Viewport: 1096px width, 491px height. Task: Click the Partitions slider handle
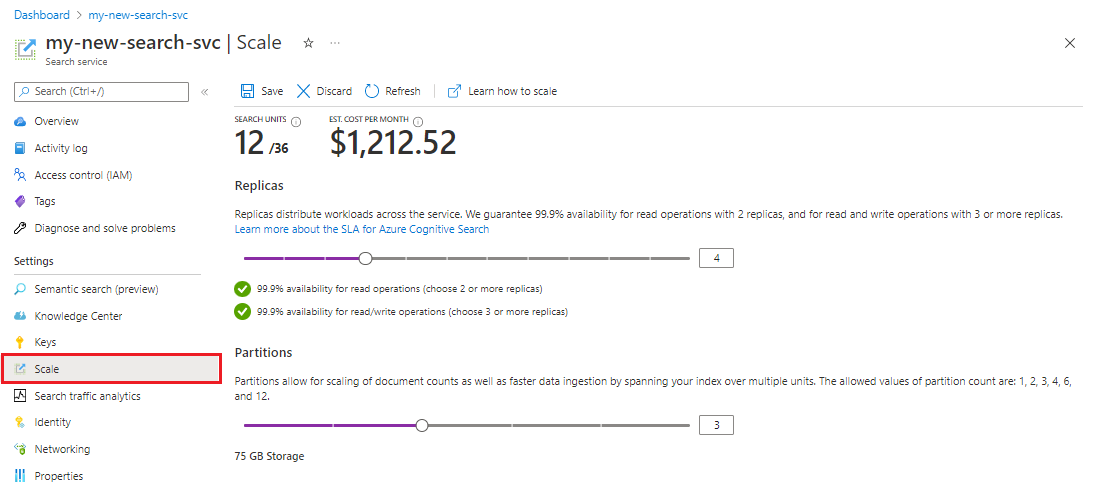[x=421, y=425]
